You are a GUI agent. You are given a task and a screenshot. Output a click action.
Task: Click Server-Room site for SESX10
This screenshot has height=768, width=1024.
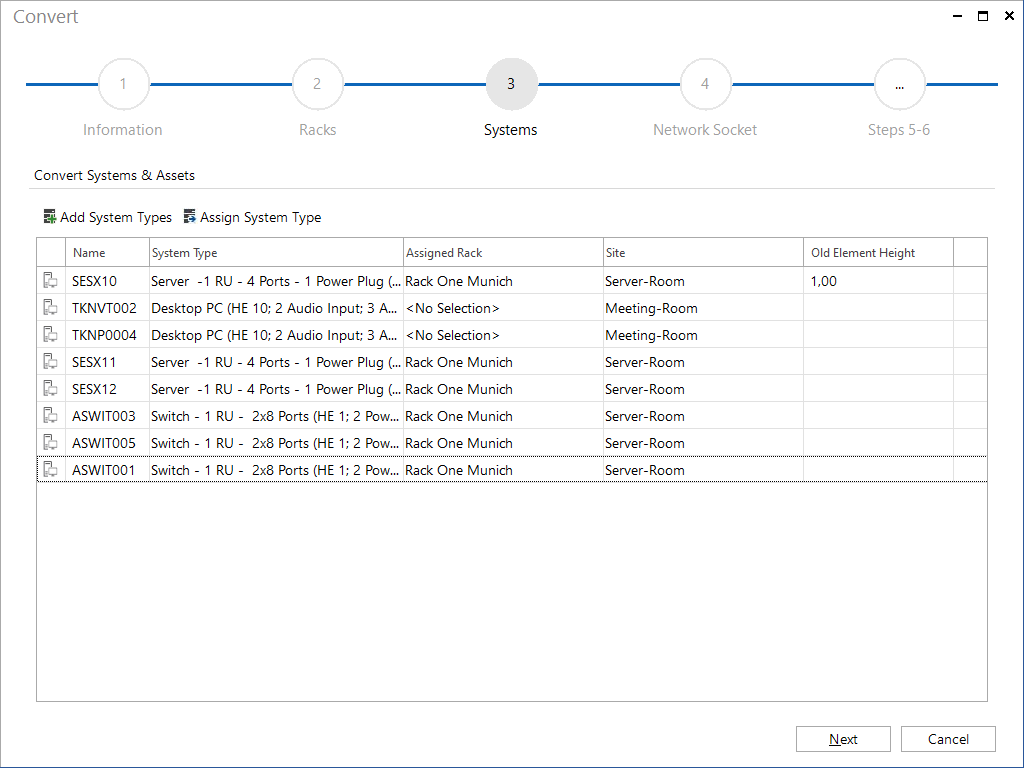(x=645, y=281)
